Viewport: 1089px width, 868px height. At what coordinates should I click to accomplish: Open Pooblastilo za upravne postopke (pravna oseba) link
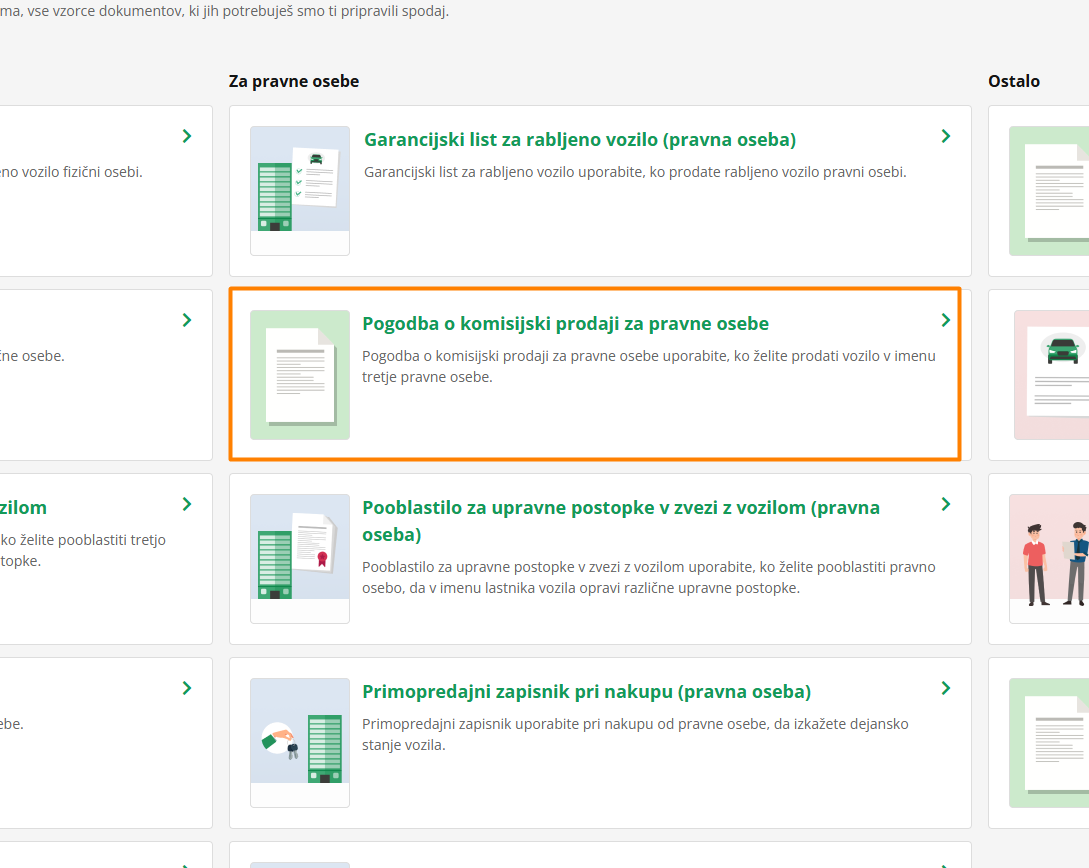pos(620,508)
